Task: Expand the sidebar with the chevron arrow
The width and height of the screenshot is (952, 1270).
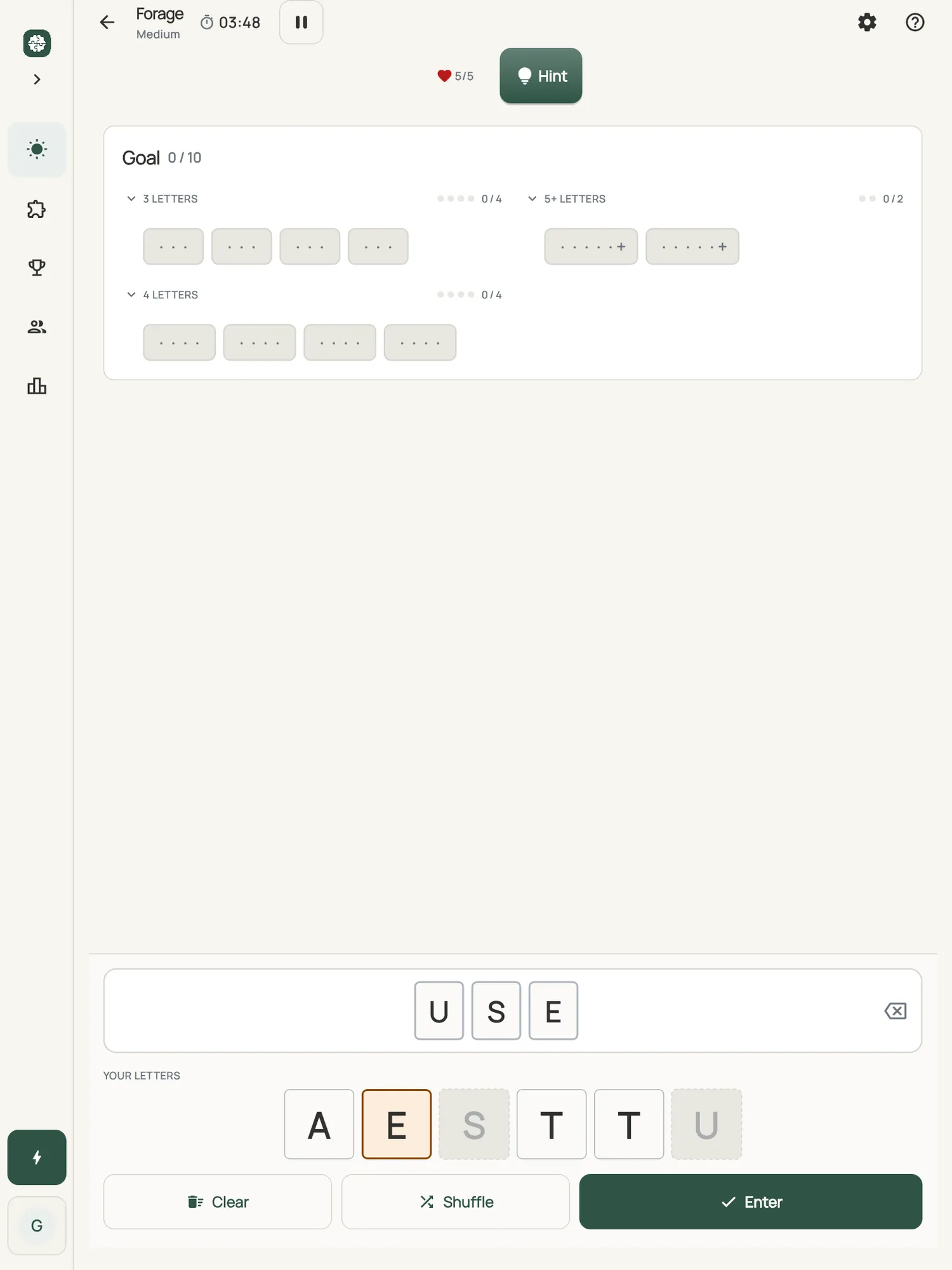Action: click(x=37, y=79)
